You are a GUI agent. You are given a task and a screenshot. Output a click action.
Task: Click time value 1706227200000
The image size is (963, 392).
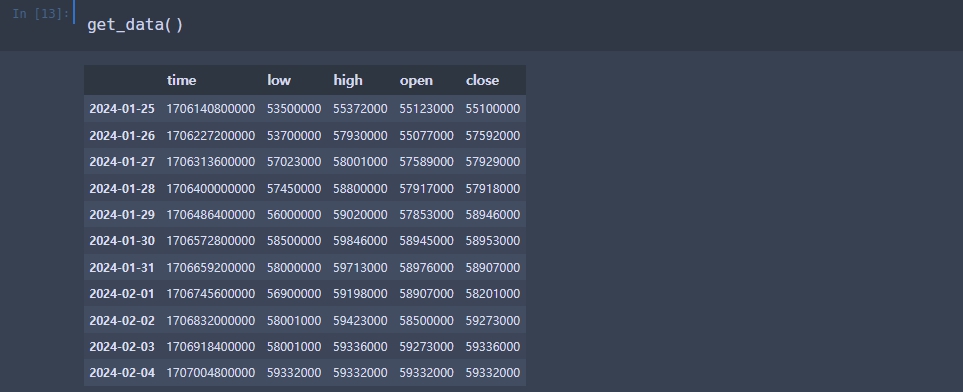tap(211, 136)
